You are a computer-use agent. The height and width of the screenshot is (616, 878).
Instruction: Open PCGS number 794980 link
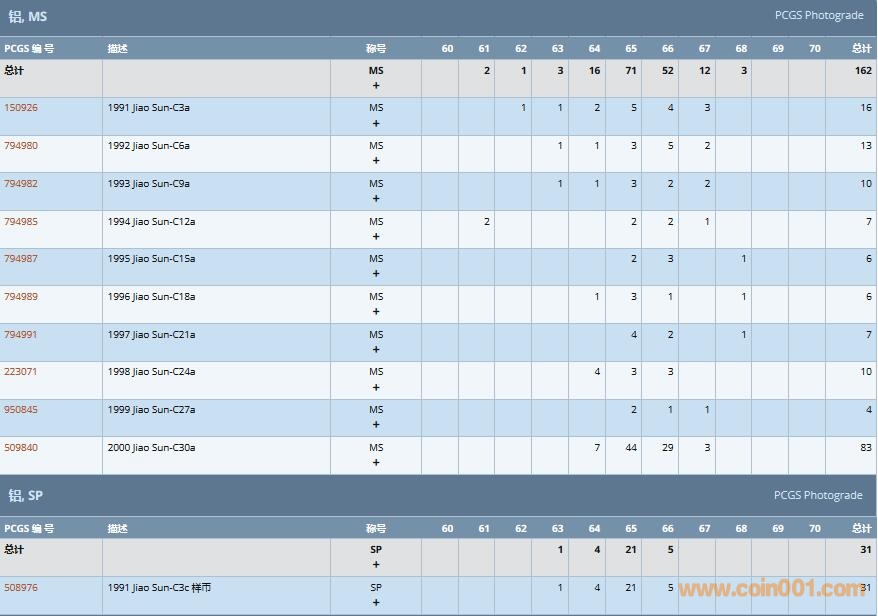click(x=21, y=146)
